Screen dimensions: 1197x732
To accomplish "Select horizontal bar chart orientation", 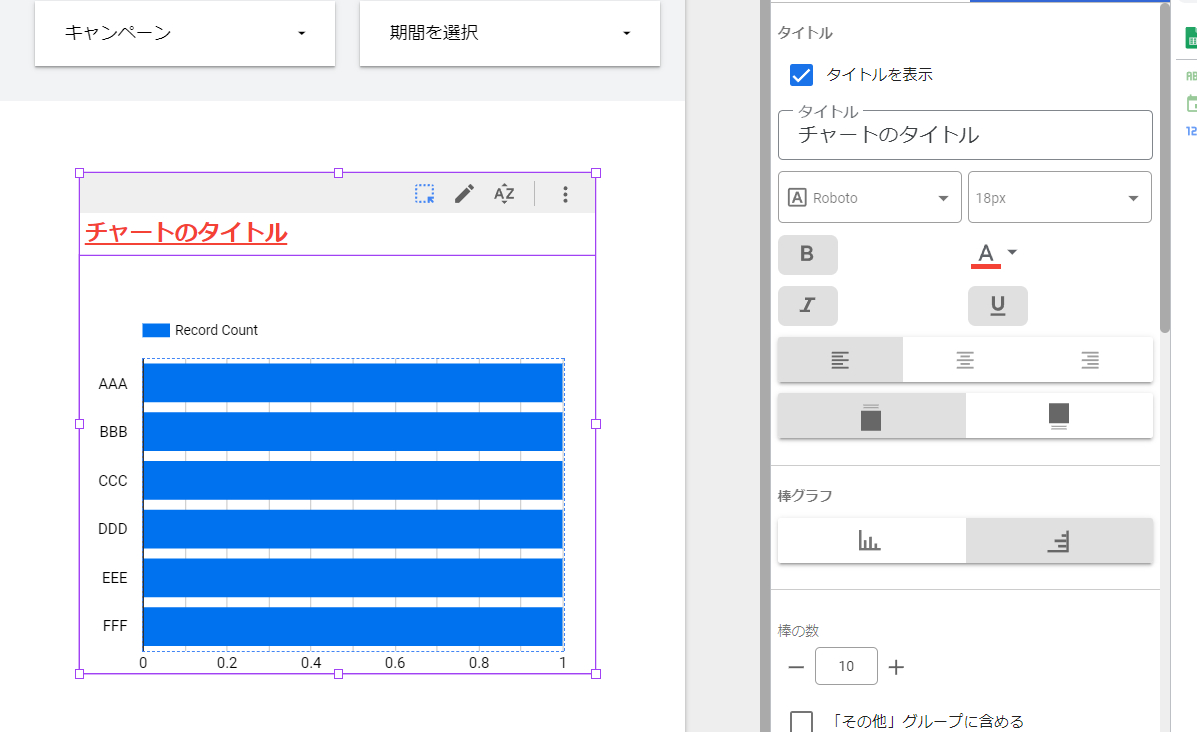I will tap(1059, 541).
